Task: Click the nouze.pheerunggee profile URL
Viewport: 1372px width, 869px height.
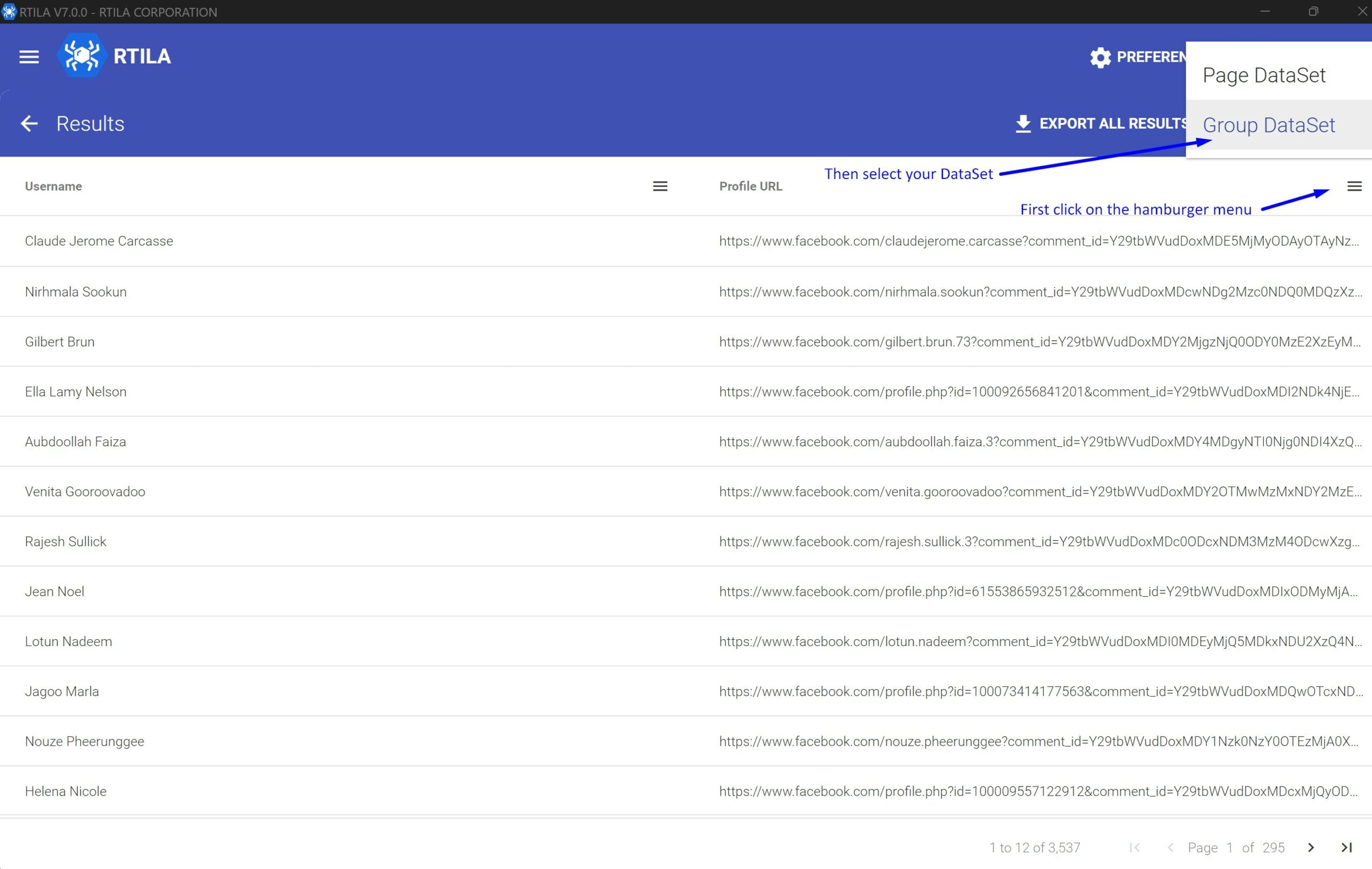Action: (1039, 741)
